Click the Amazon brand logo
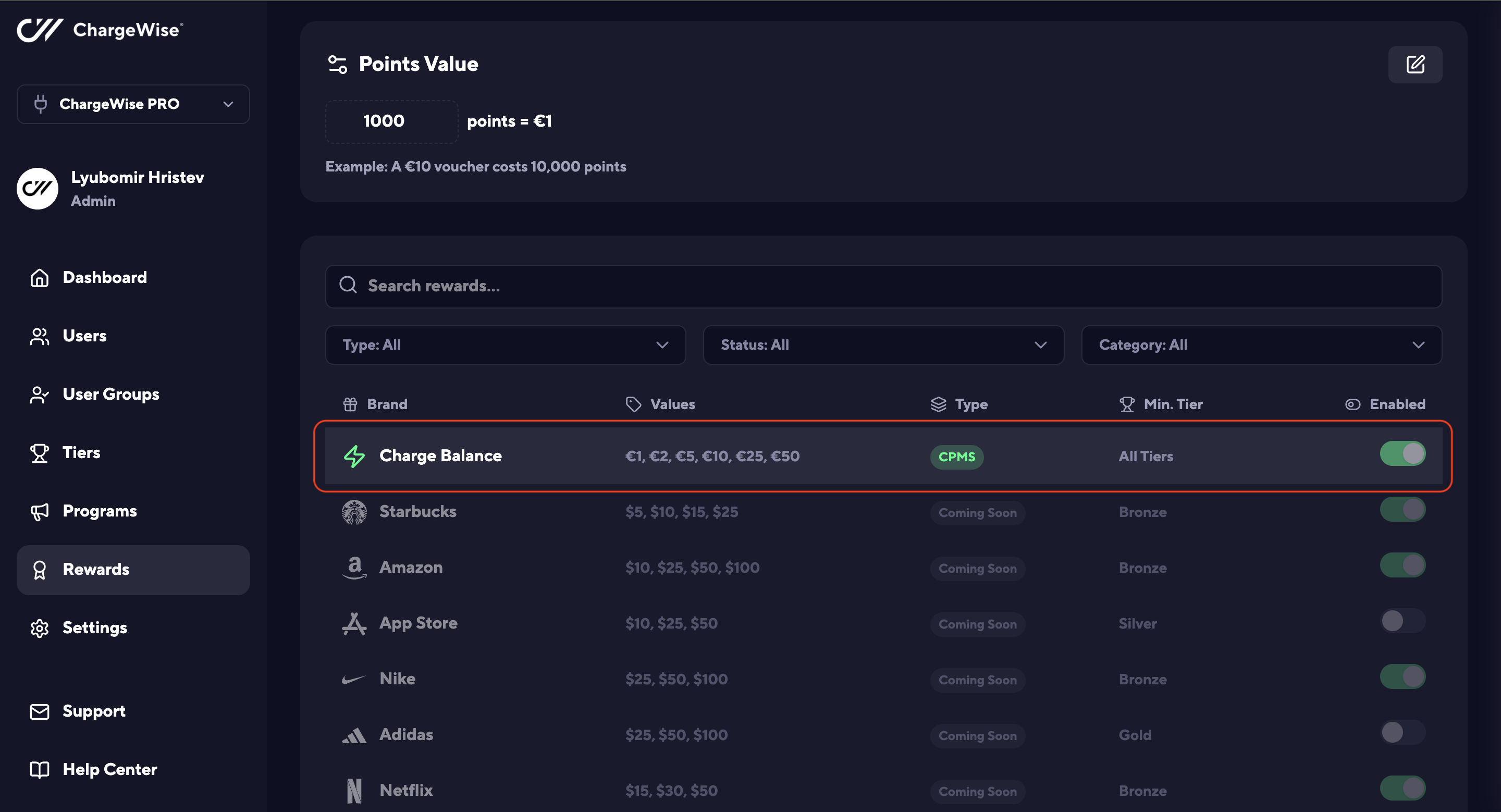 pyautogui.click(x=354, y=568)
